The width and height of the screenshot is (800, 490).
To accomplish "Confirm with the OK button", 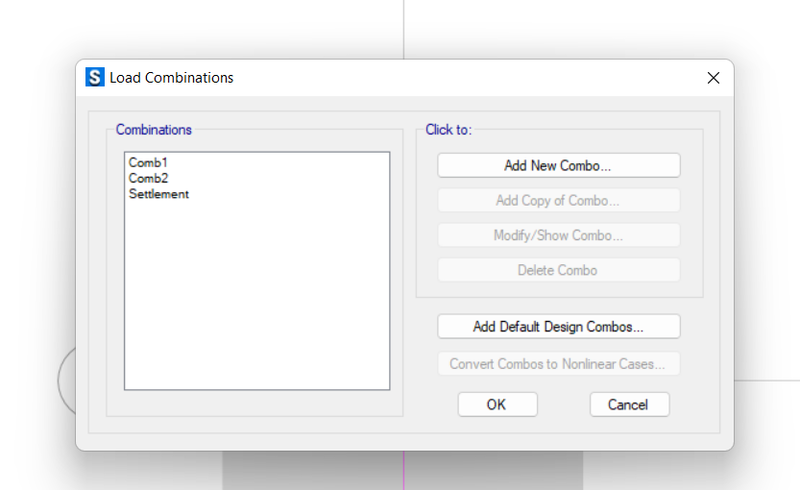I will [497, 404].
